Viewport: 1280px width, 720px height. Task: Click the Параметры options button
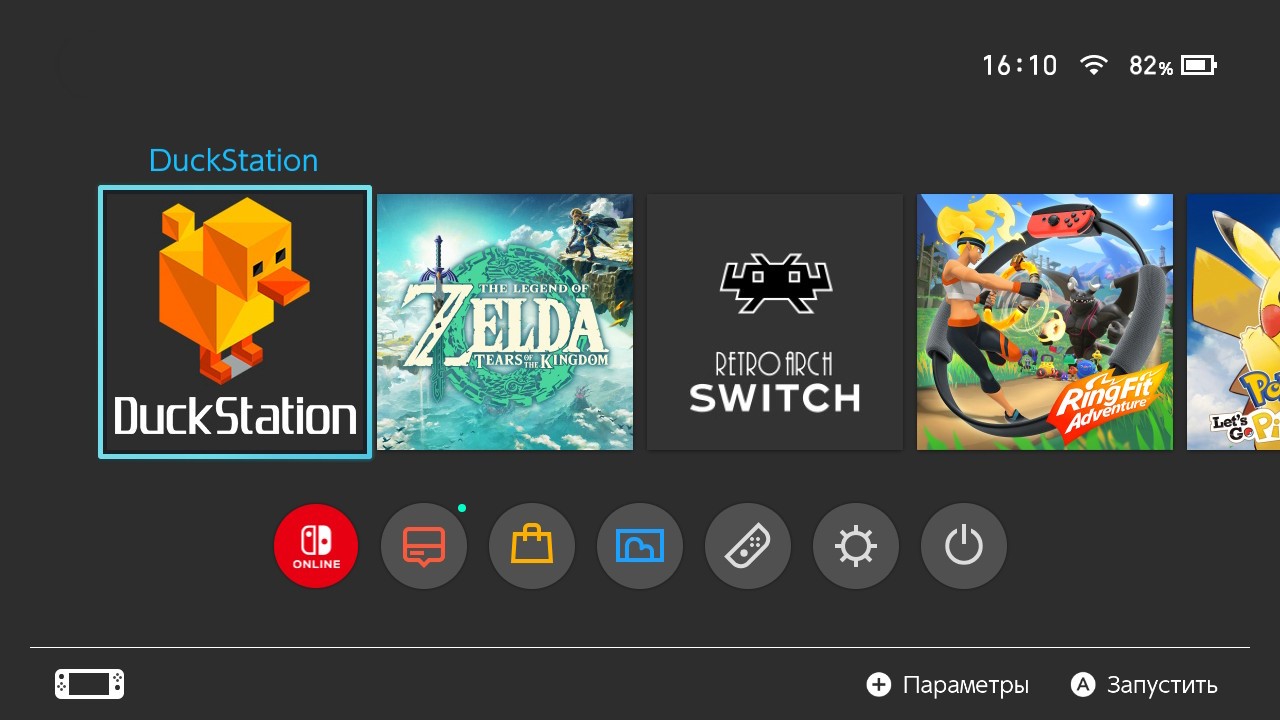pos(948,685)
